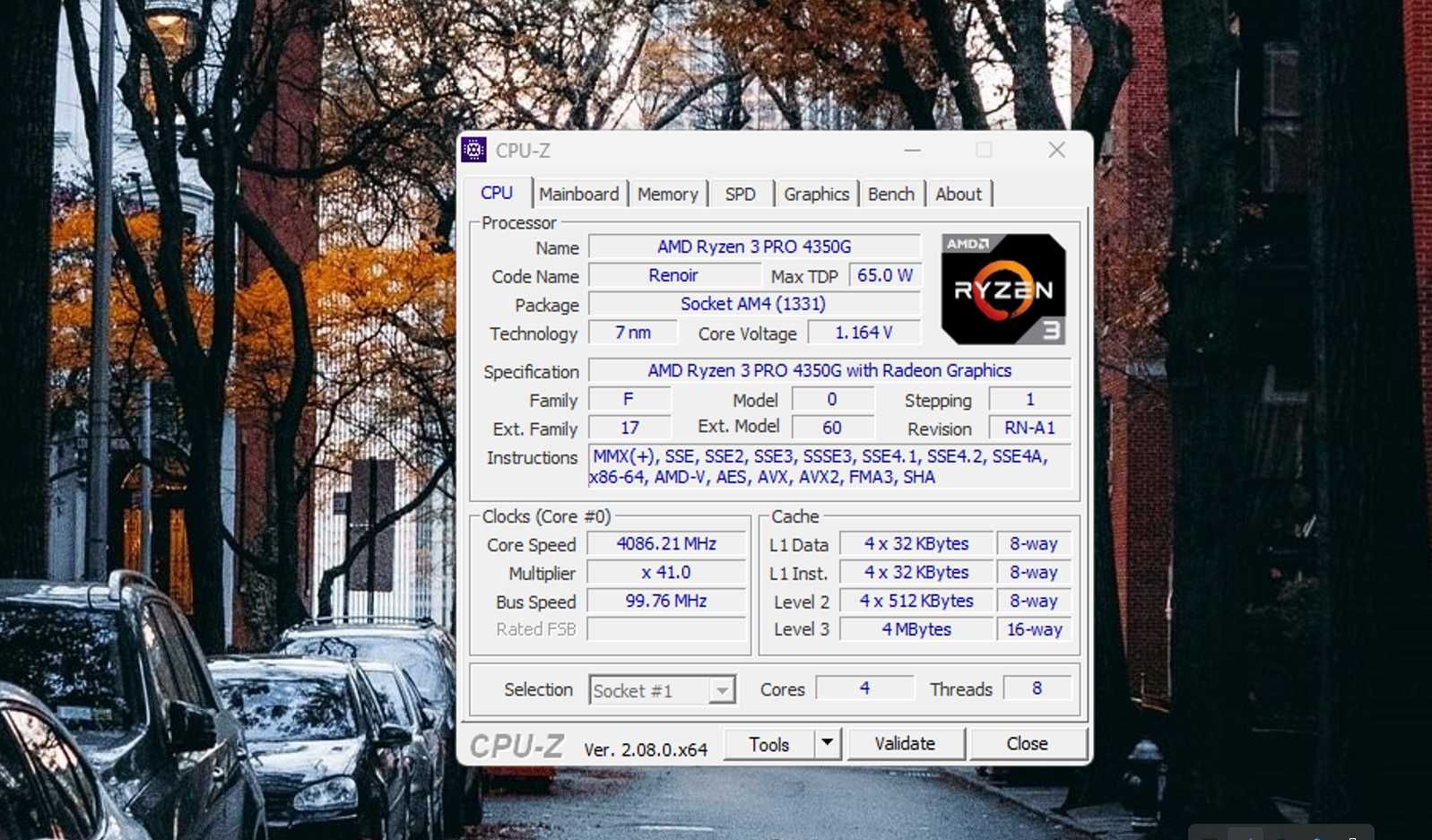The width and height of the screenshot is (1432, 840).
Task: Click the Level 3 value 4 MBytes
Action: [916, 629]
